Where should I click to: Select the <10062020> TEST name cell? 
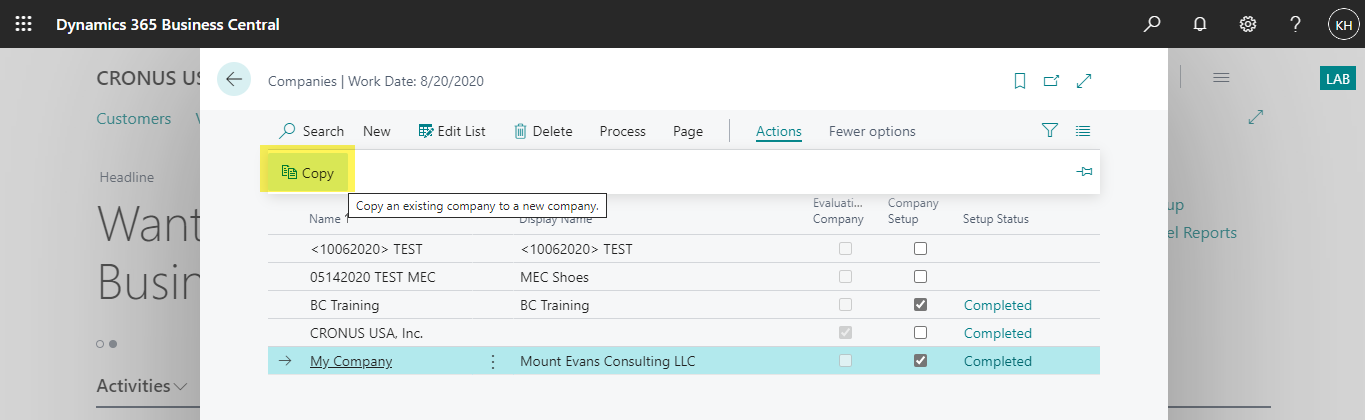point(366,249)
